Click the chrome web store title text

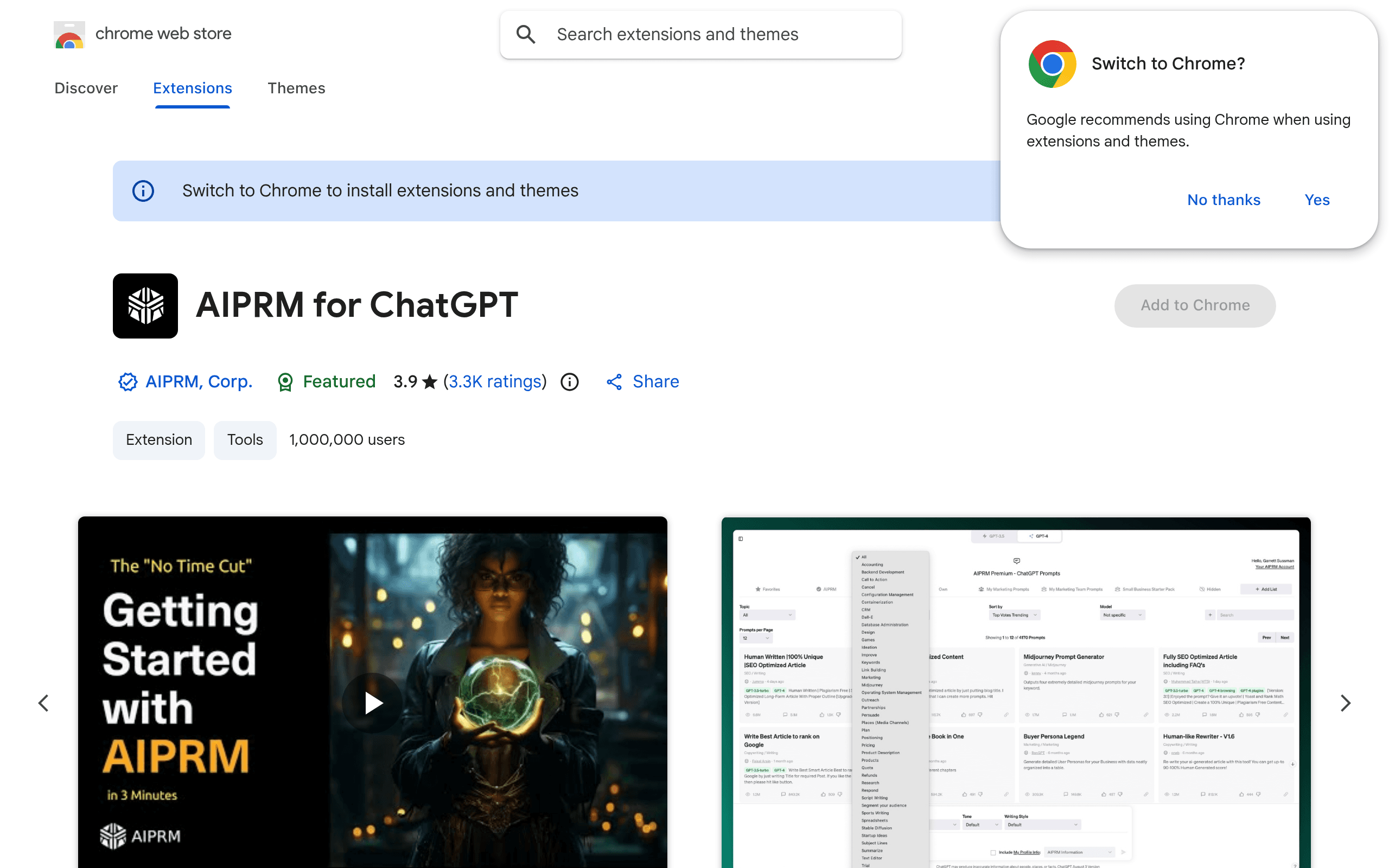coord(163,34)
